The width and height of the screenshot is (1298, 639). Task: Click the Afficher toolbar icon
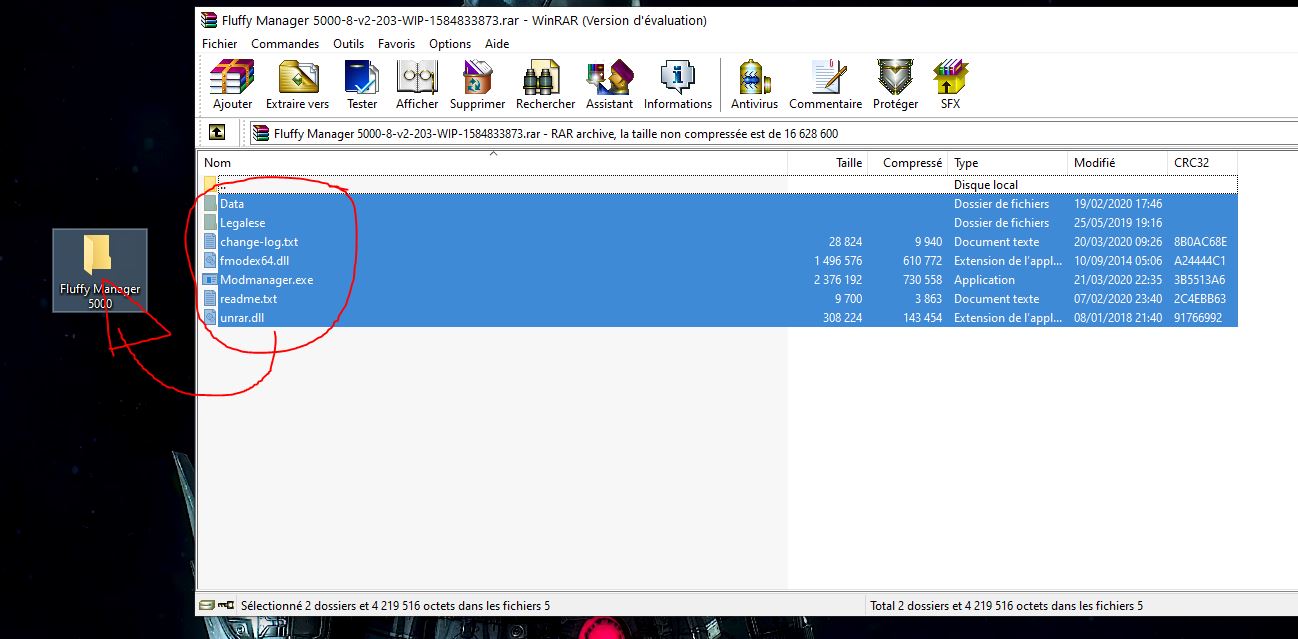(x=417, y=84)
